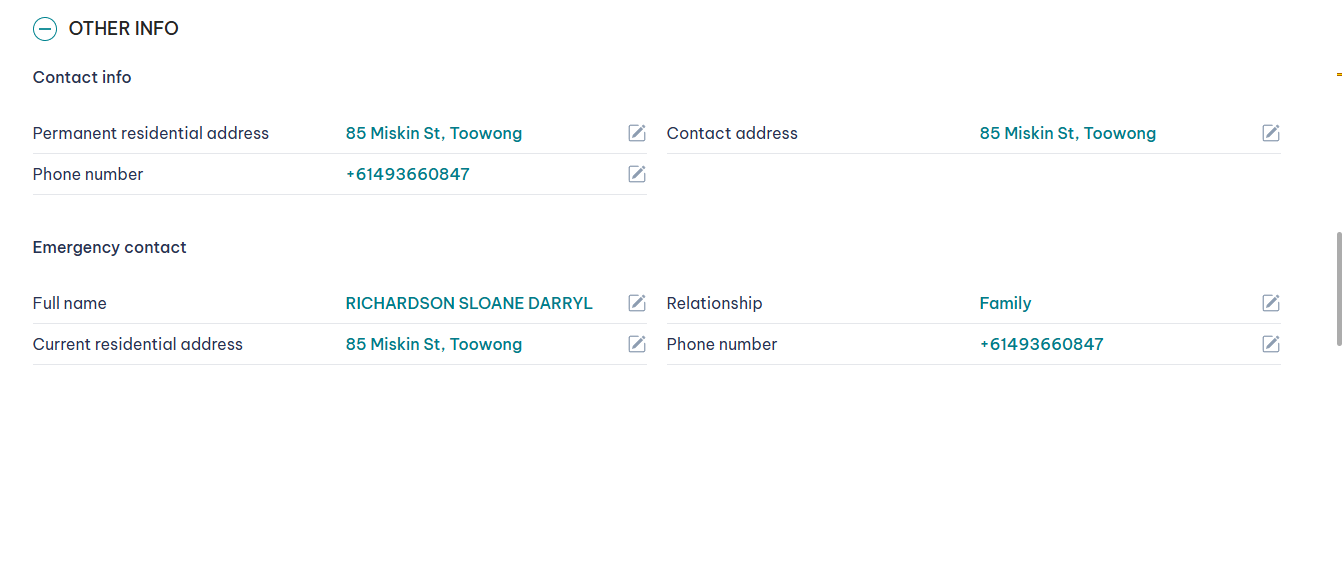Viewport: 1342px width, 568px height.
Task: Edit the Contact address field
Action: pos(1271,133)
